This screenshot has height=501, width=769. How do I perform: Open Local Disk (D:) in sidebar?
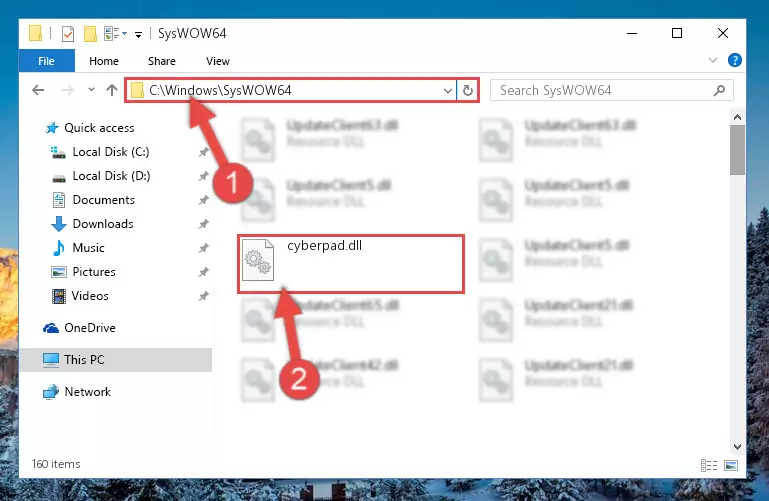tap(101, 176)
